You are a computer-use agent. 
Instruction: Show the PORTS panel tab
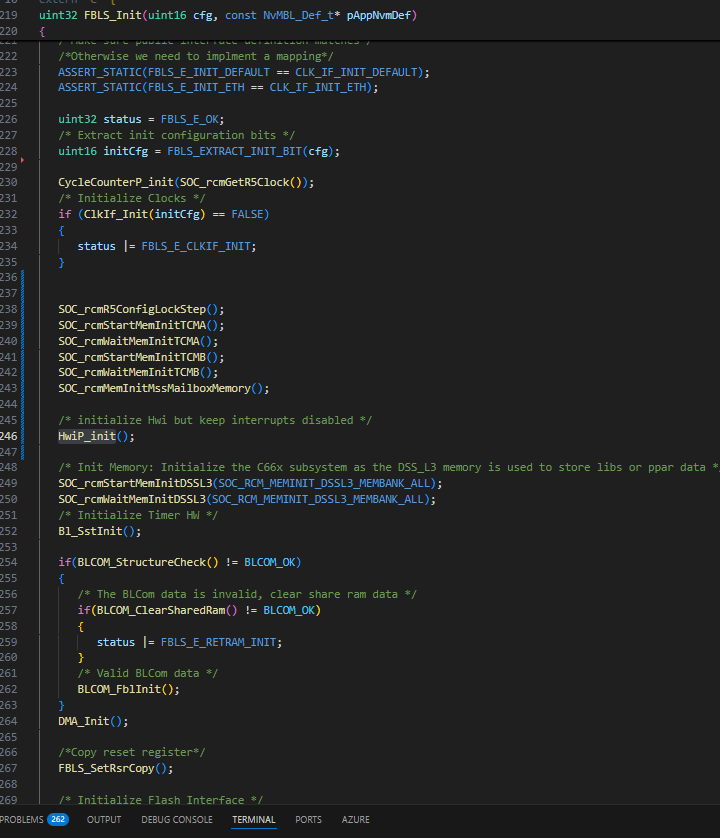tap(308, 819)
